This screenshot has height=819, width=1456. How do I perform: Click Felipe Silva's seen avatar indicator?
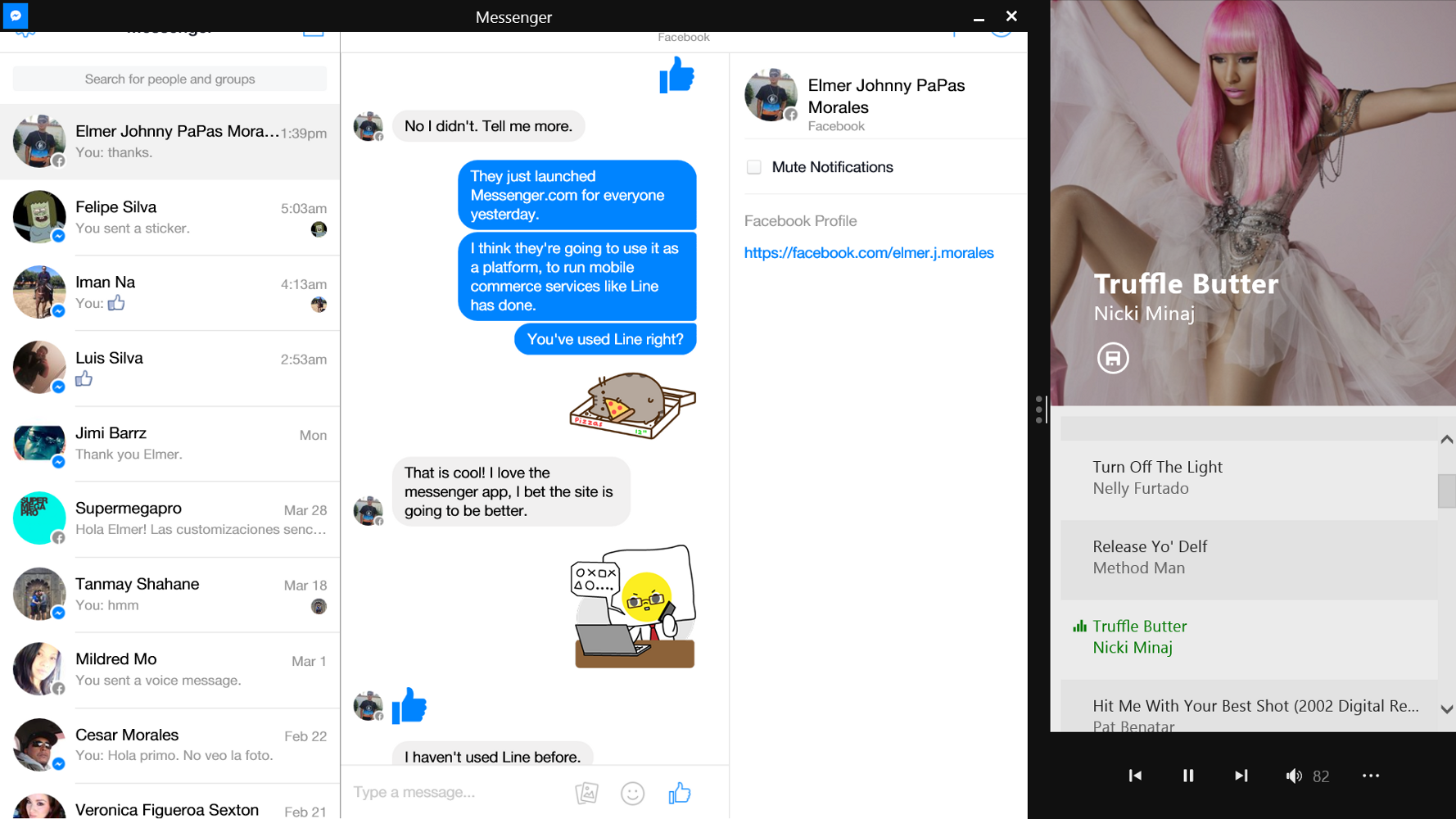coord(319,229)
